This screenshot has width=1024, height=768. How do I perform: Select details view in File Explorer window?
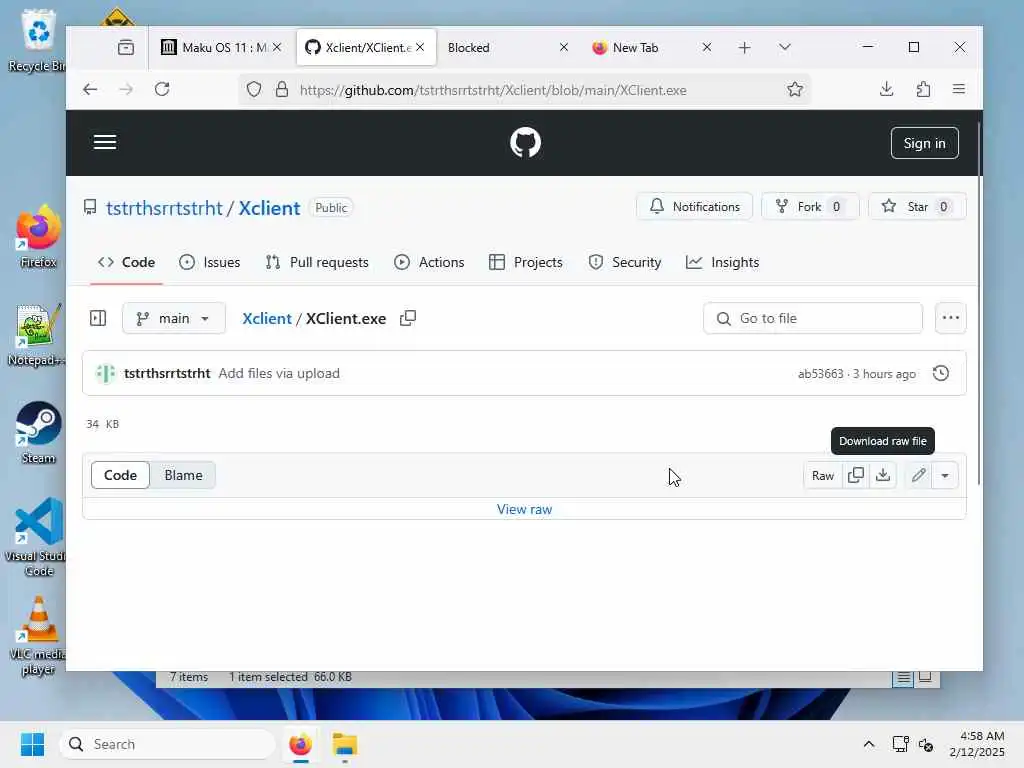[903, 678]
